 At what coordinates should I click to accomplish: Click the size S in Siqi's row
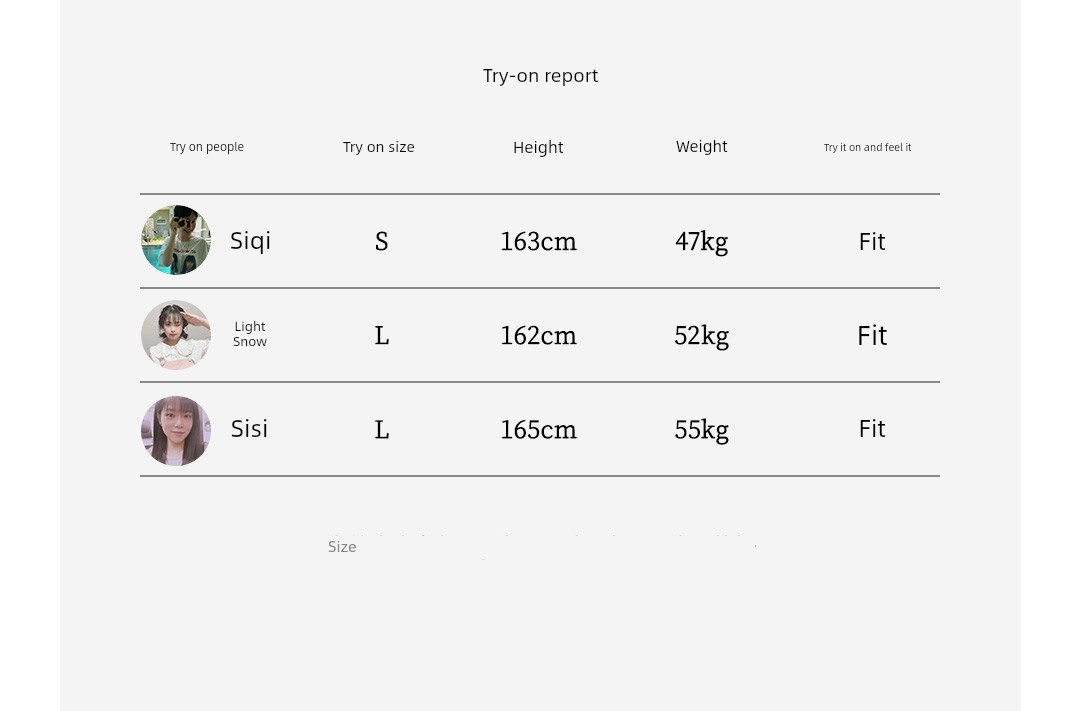point(382,241)
